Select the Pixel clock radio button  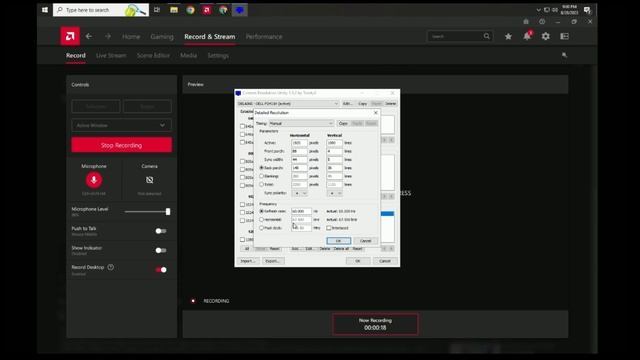[x=262, y=228]
